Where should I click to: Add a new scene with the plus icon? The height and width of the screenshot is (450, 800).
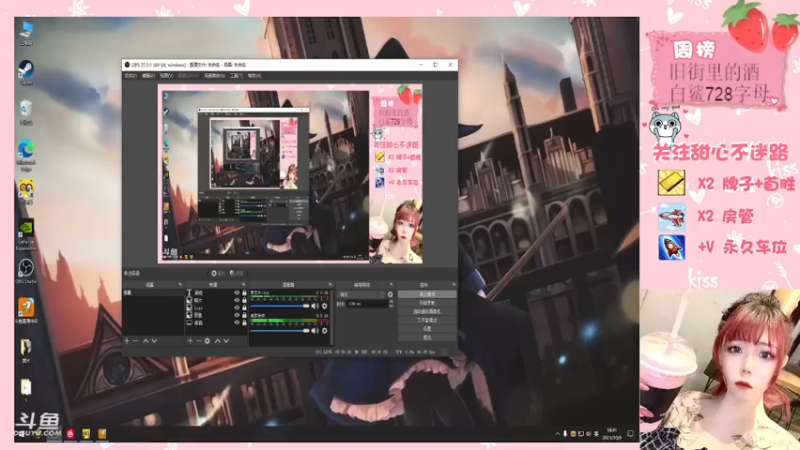[x=127, y=340]
